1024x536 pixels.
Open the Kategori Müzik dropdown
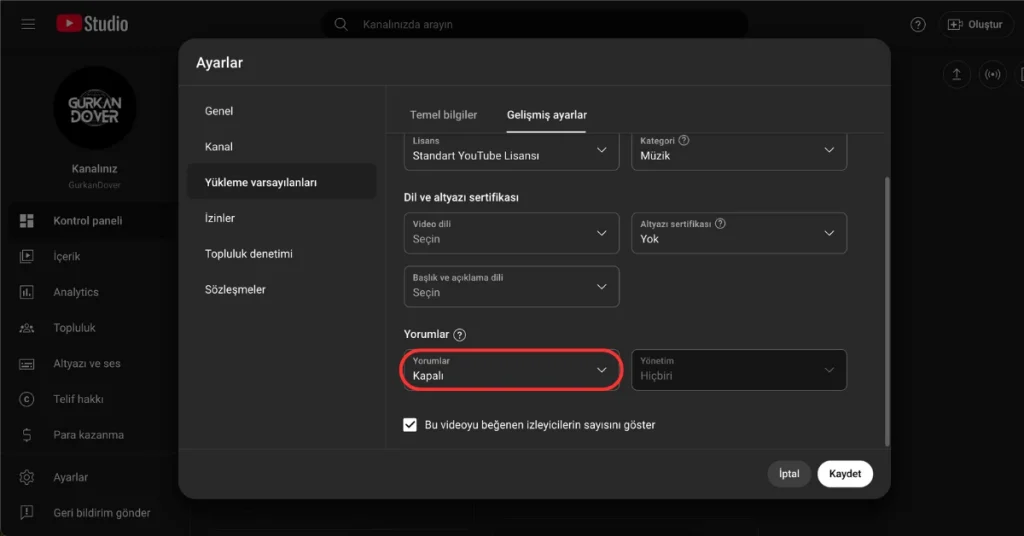click(x=739, y=150)
